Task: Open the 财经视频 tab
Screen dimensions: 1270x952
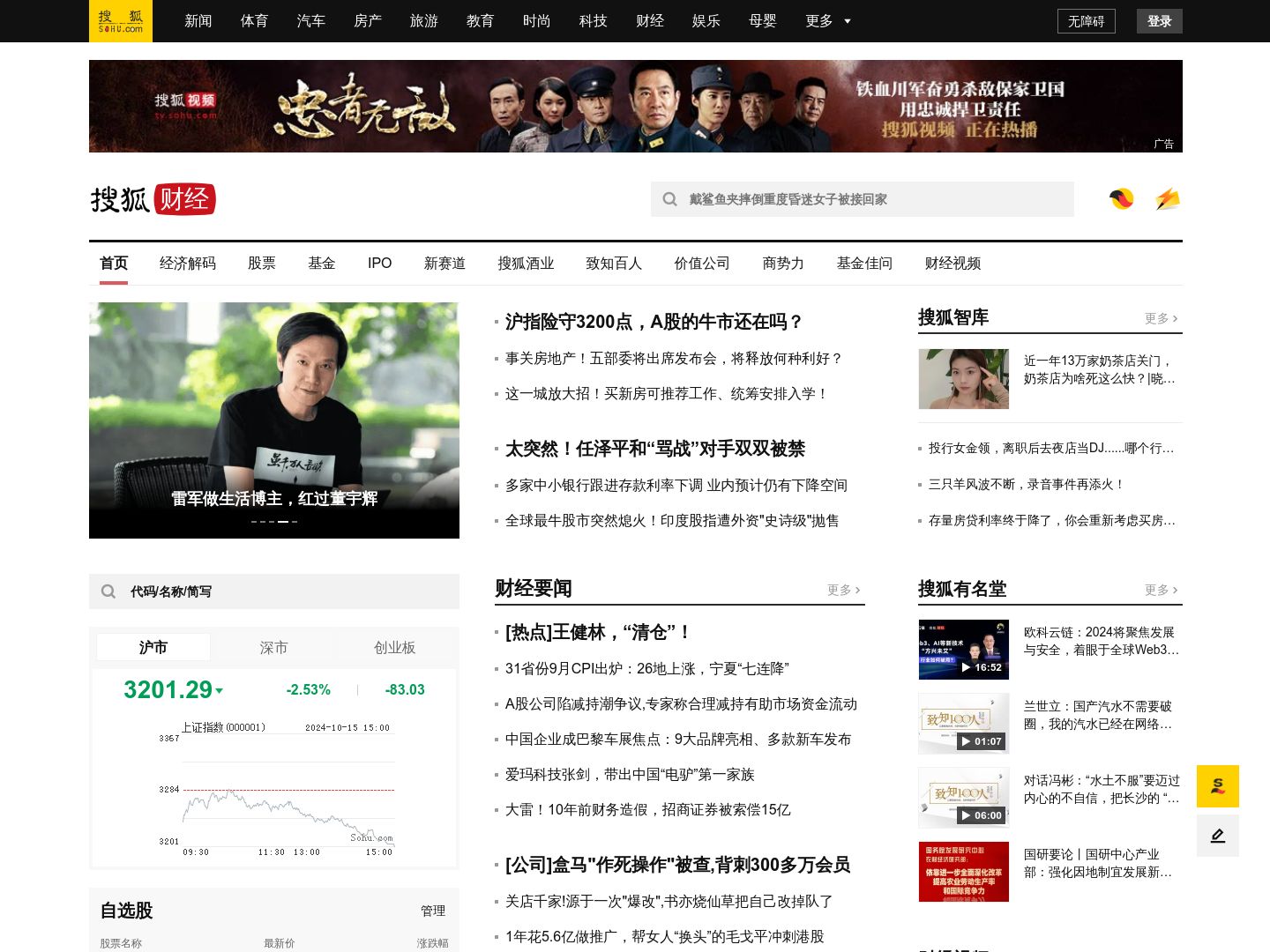Action: point(953,264)
